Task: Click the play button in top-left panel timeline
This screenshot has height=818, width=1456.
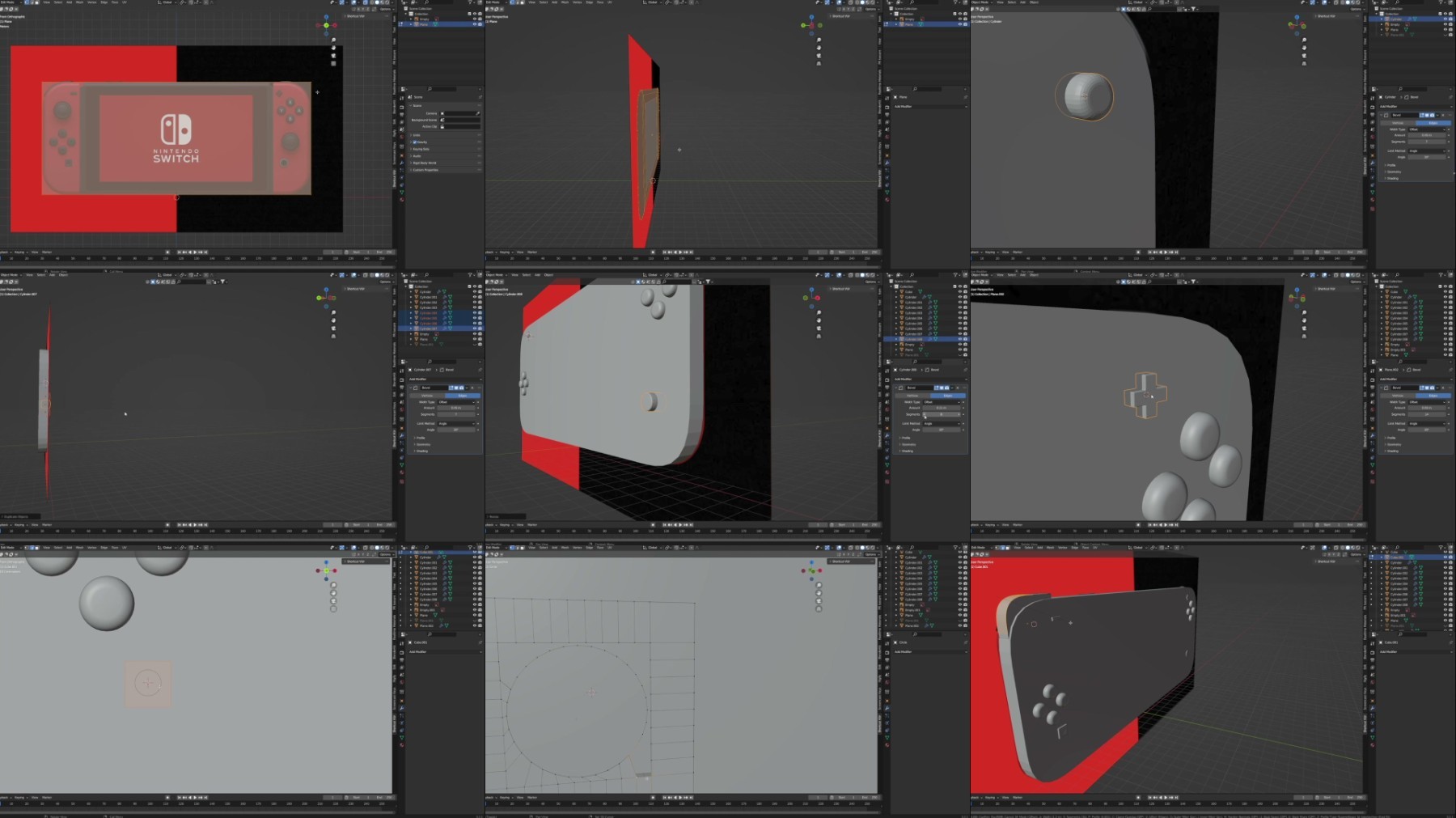Action: tap(194, 252)
